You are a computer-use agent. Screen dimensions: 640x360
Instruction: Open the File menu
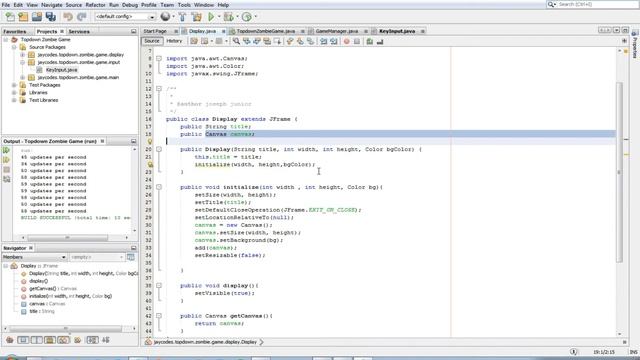coord(6,5)
